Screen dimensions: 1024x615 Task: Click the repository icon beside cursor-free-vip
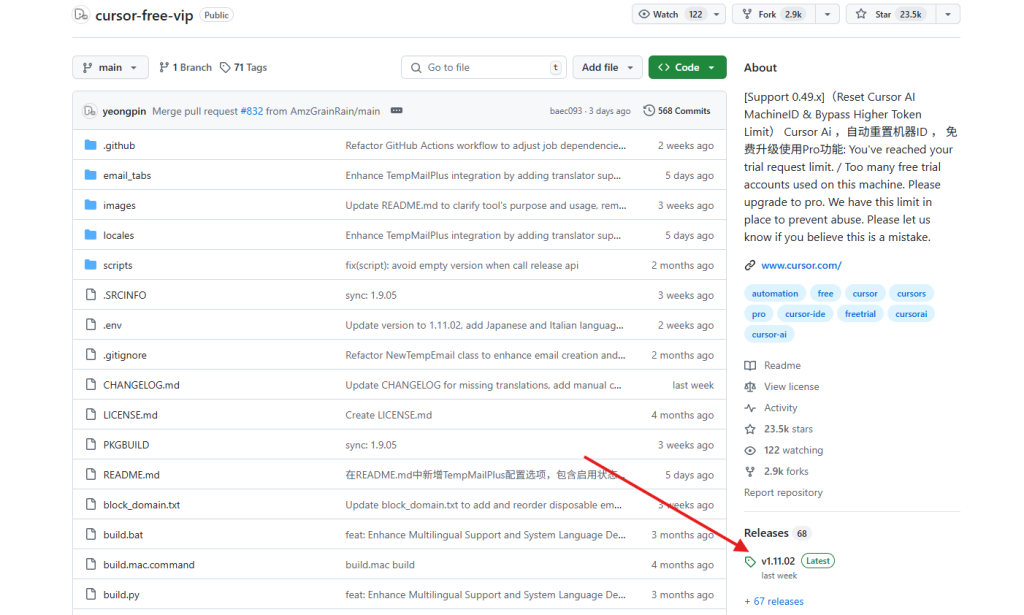(x=81, y=14)
